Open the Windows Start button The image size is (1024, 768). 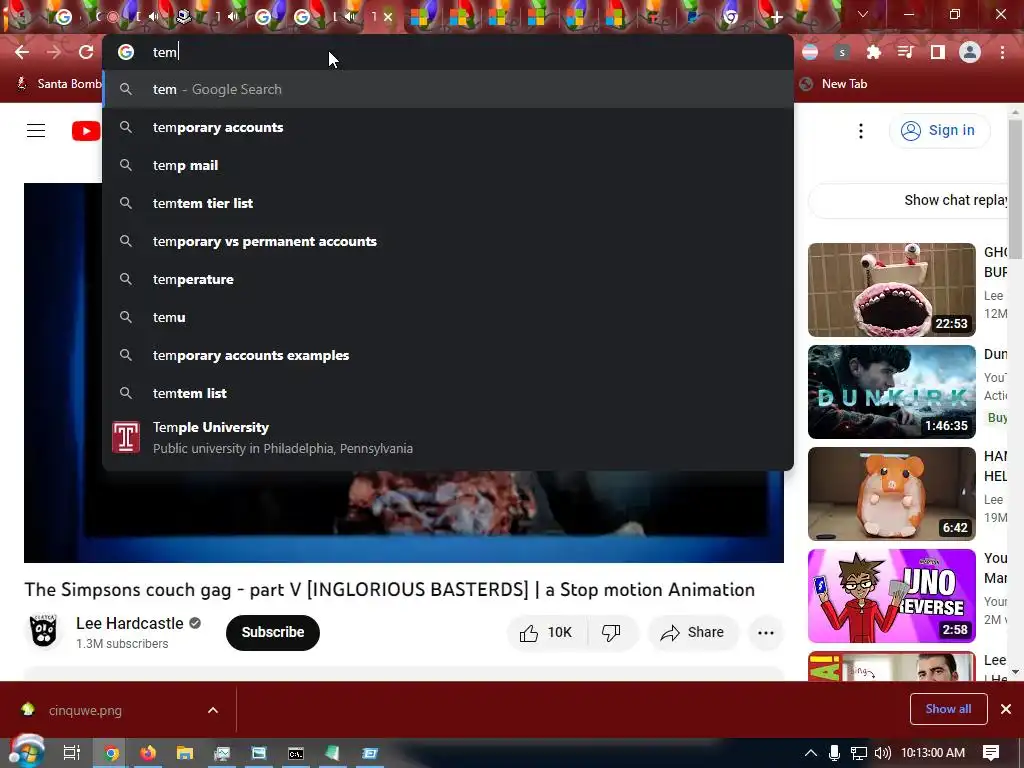27,753
